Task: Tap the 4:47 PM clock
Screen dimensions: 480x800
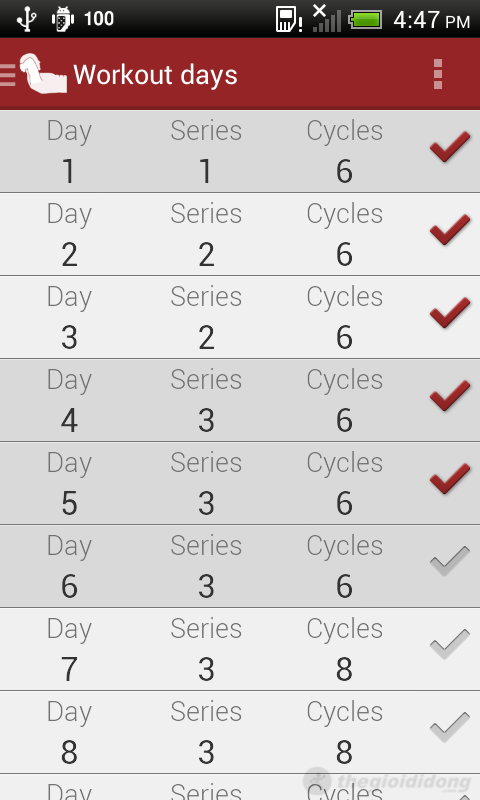Action: coord(432,20)
